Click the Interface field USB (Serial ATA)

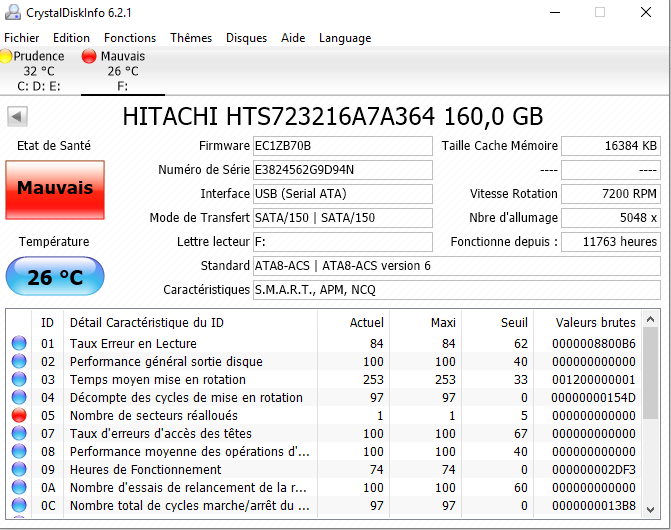point(343,194)
